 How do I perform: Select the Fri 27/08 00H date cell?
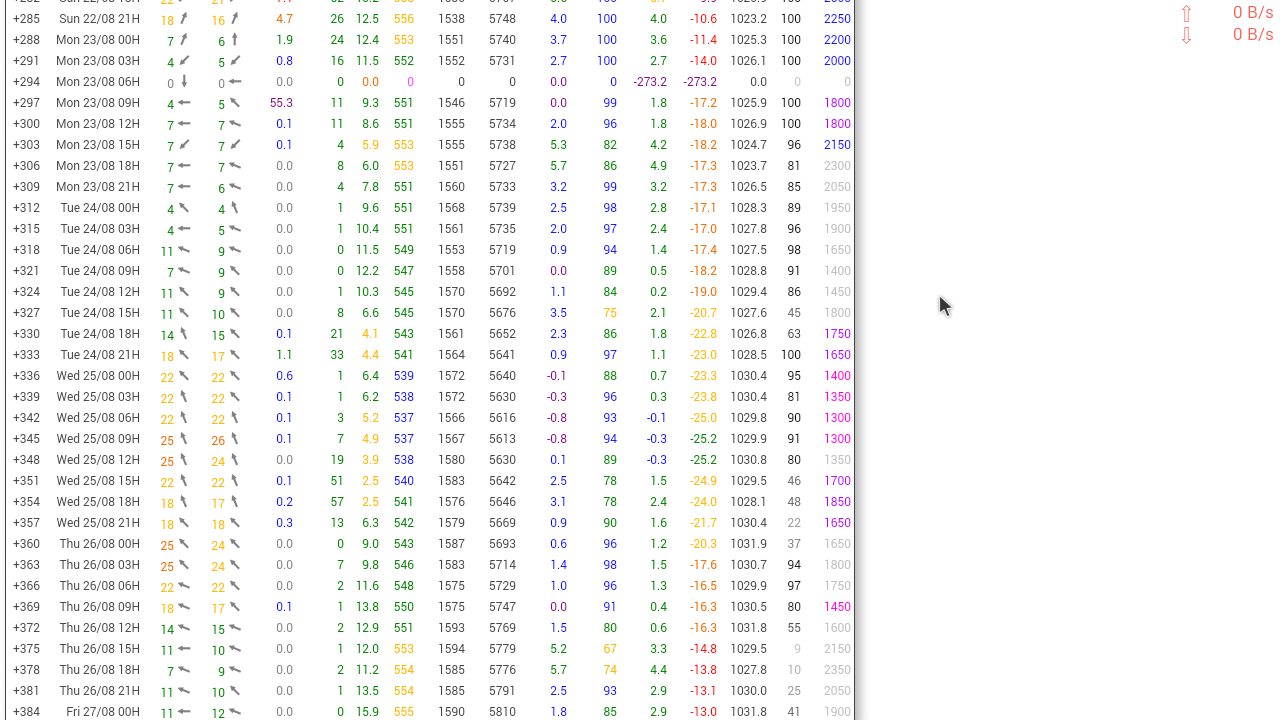(x=103, y=712)
